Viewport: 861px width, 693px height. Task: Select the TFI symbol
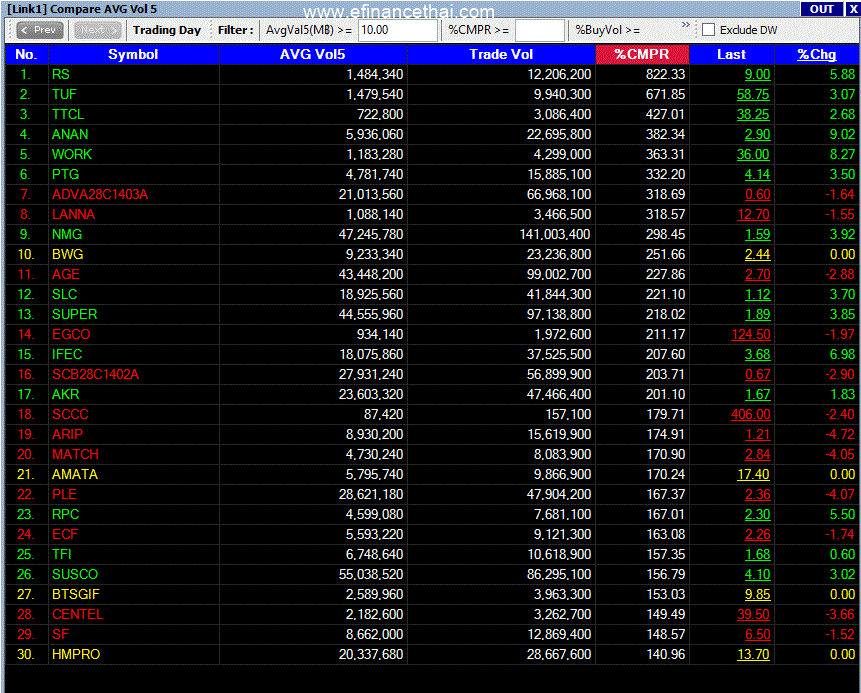pyautogui.click(x=62, y=554)
